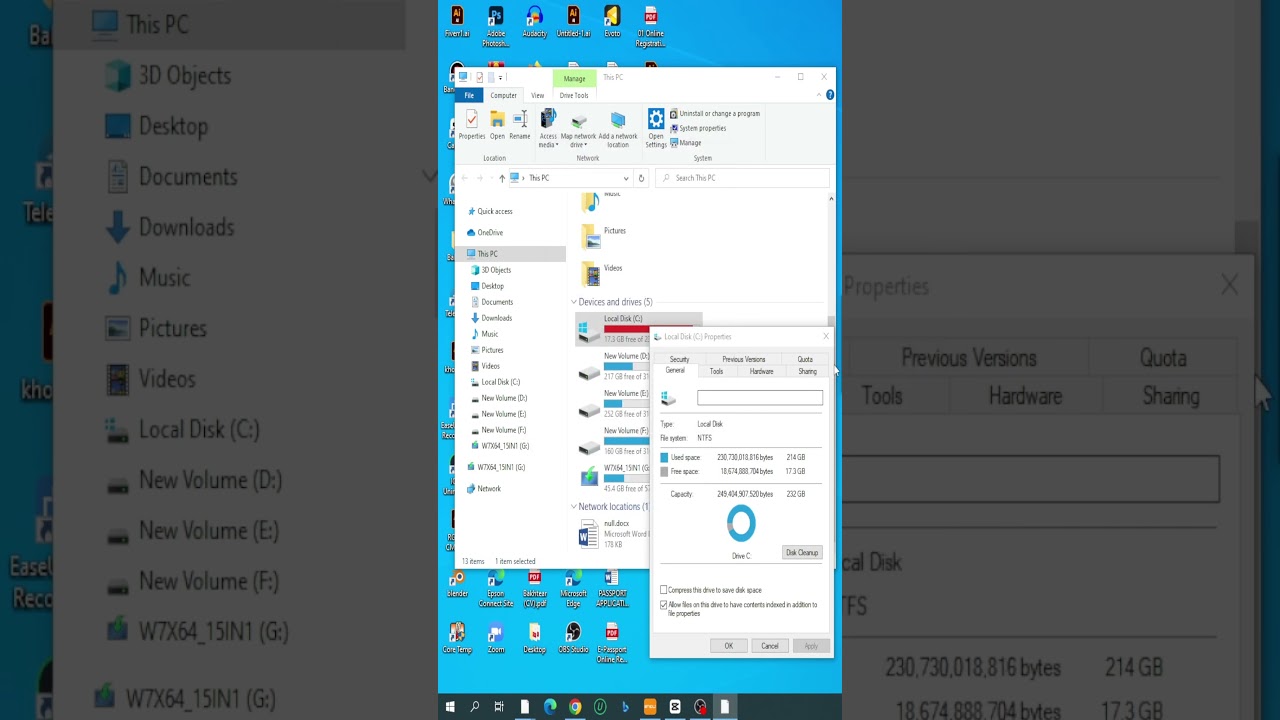Collapse the ribbon with the chevron
1280x720 pixels.
click(x=818, y=95)
